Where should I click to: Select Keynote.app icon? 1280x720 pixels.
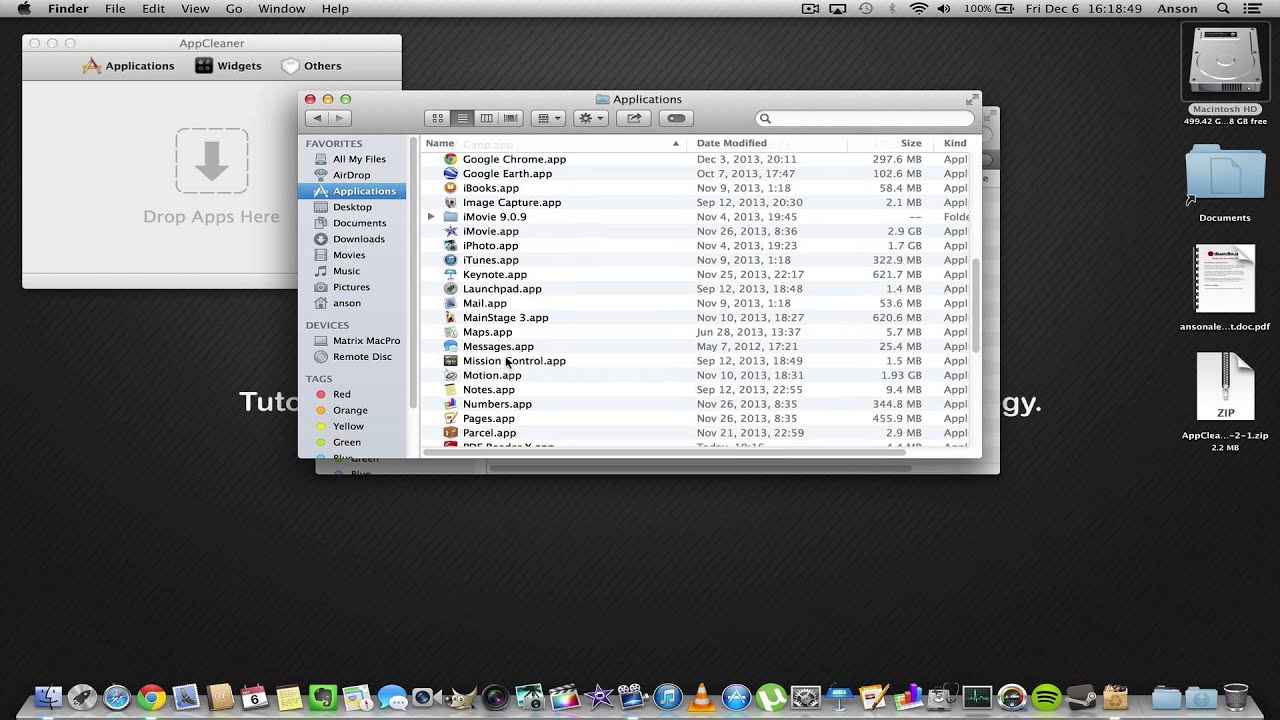pos(450,274)
